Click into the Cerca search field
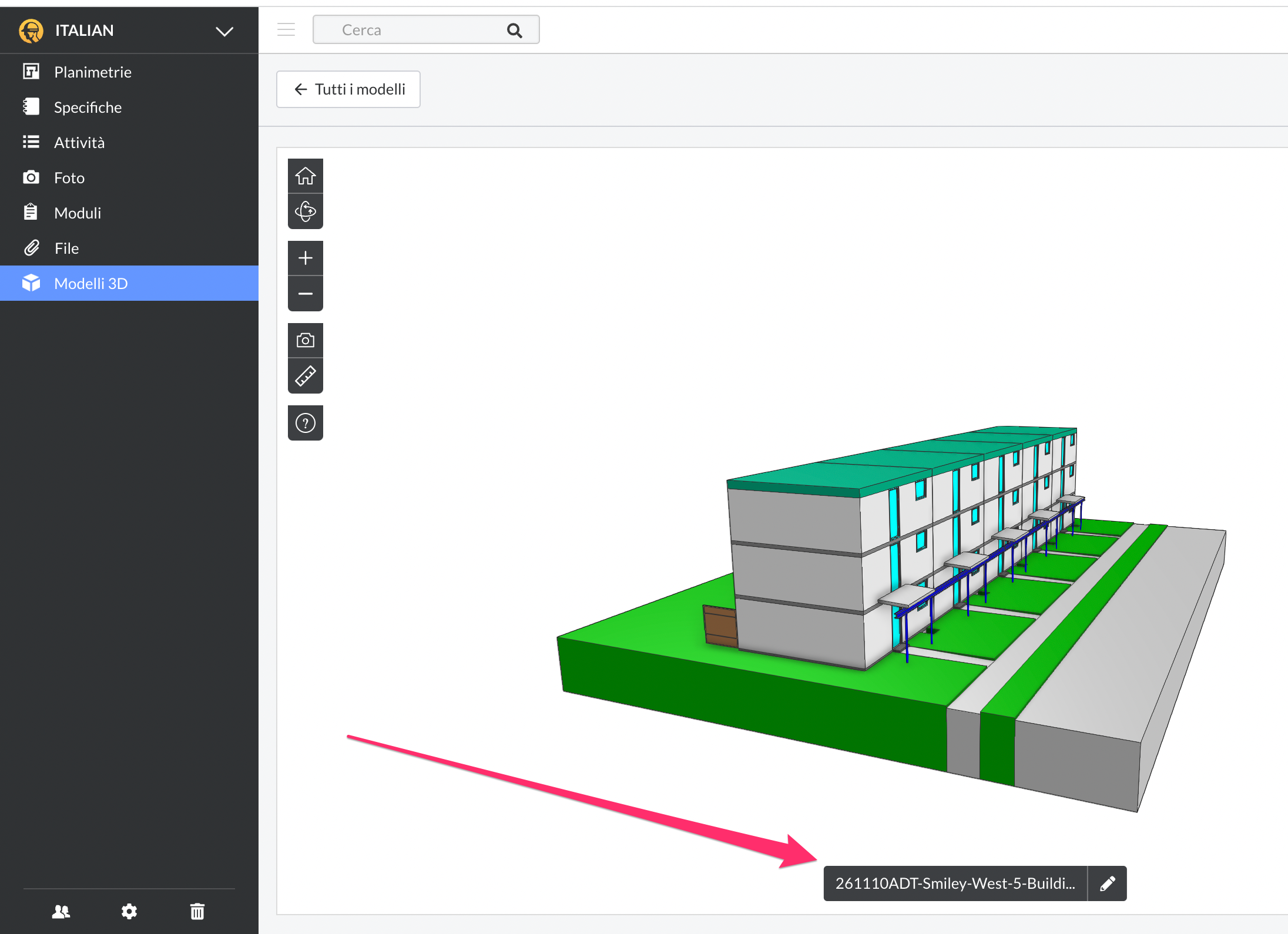This screenshot has width=1288, height=934. coord(426,30)
